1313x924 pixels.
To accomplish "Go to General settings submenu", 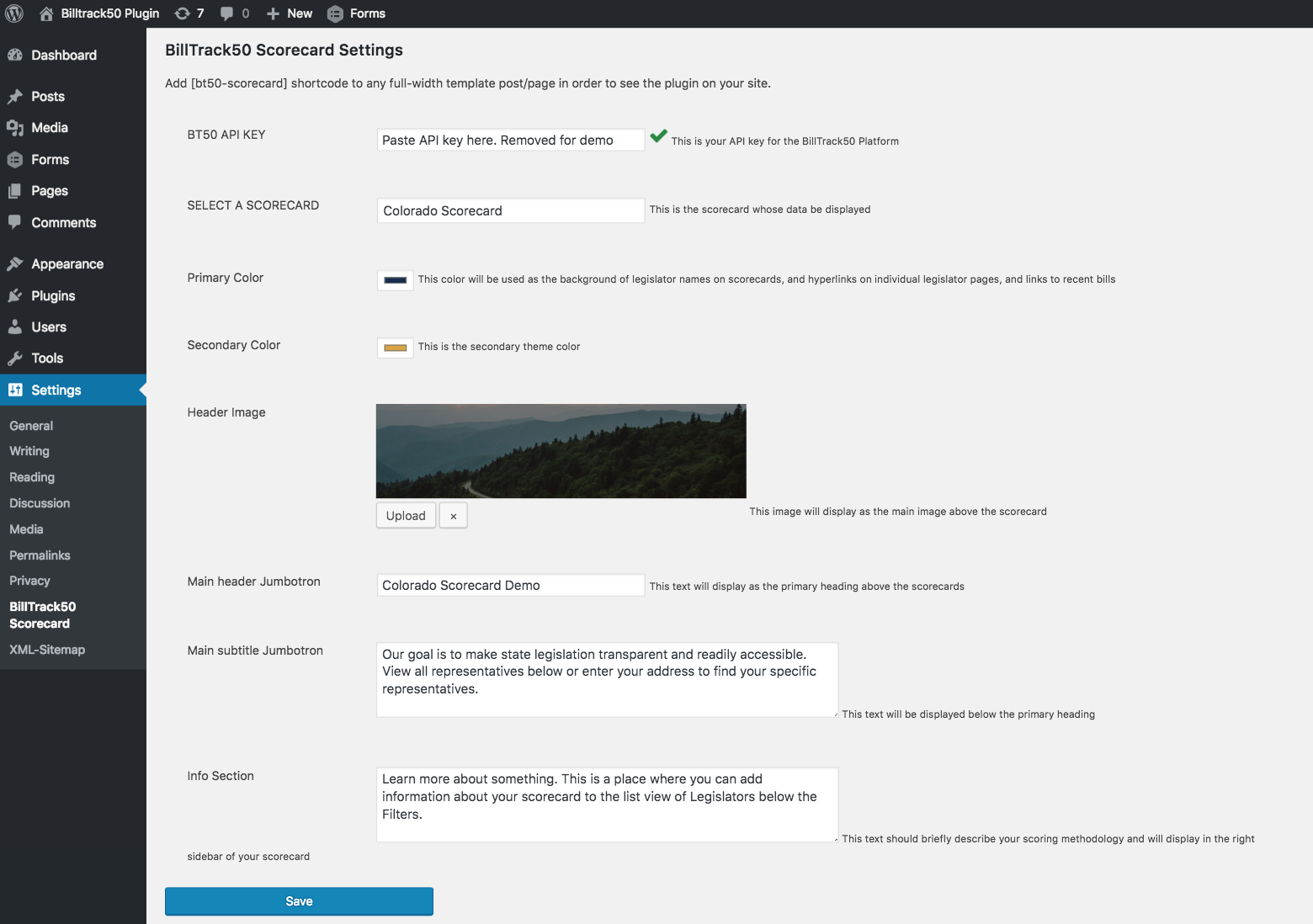I will tap(31, 425).
